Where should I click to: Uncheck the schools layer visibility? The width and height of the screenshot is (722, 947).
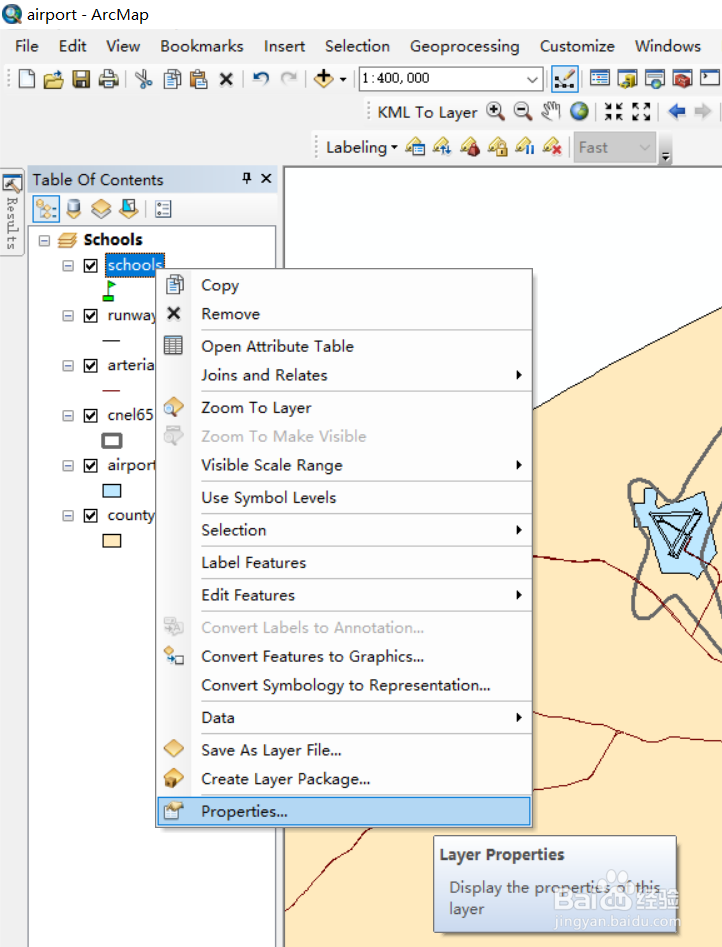click(91, 266)
